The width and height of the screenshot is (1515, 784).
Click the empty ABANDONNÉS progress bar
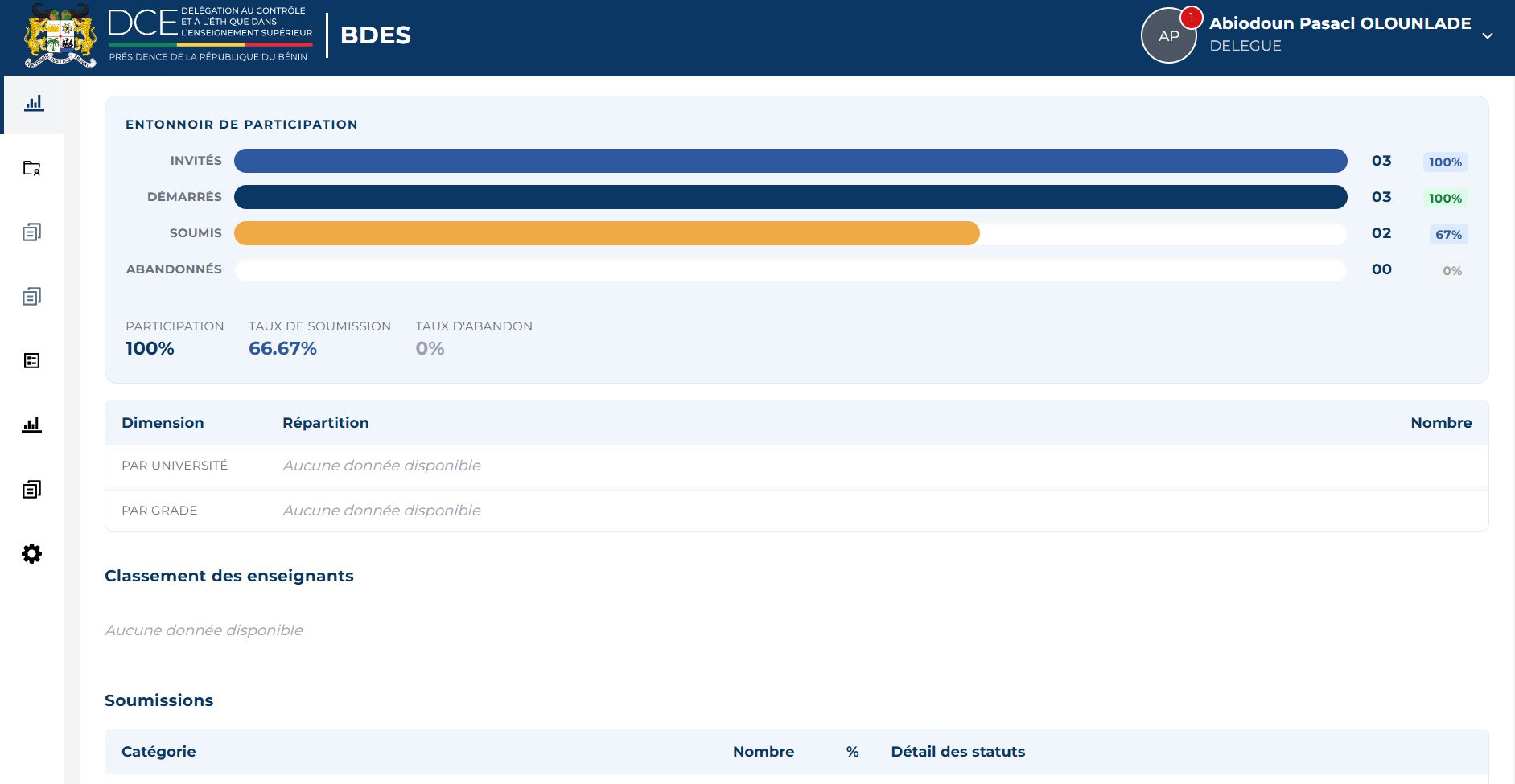(790, 269)
